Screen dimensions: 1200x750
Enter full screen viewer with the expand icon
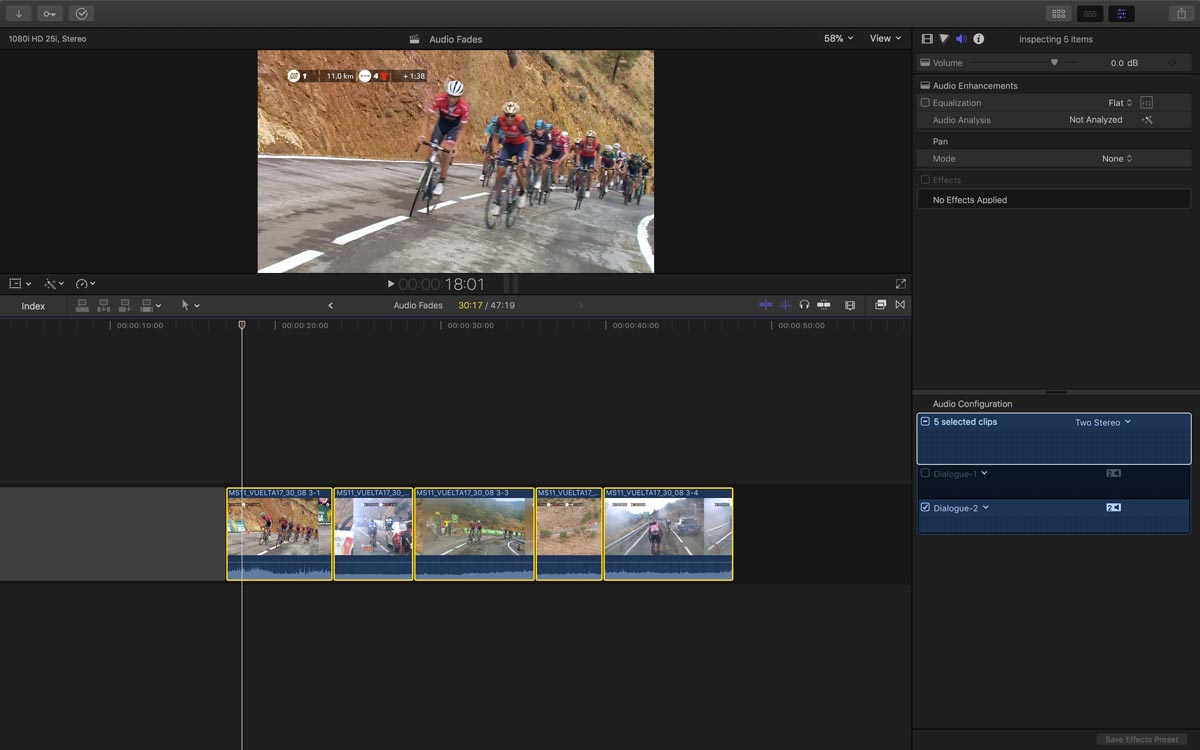tap(900, 284)
